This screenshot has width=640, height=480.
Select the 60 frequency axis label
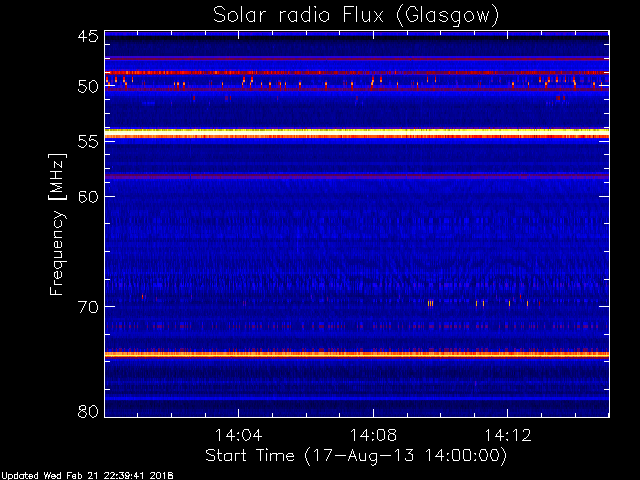click(x=88, y=196)
